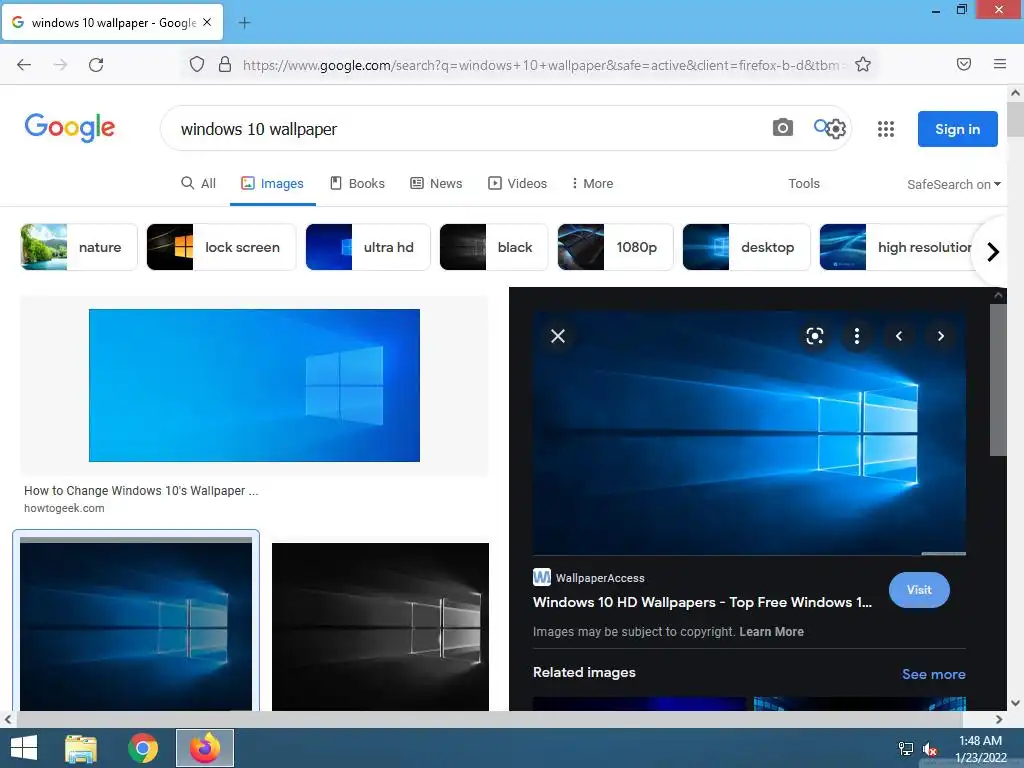Open the quick settings gear icon

tap(837, 129)
